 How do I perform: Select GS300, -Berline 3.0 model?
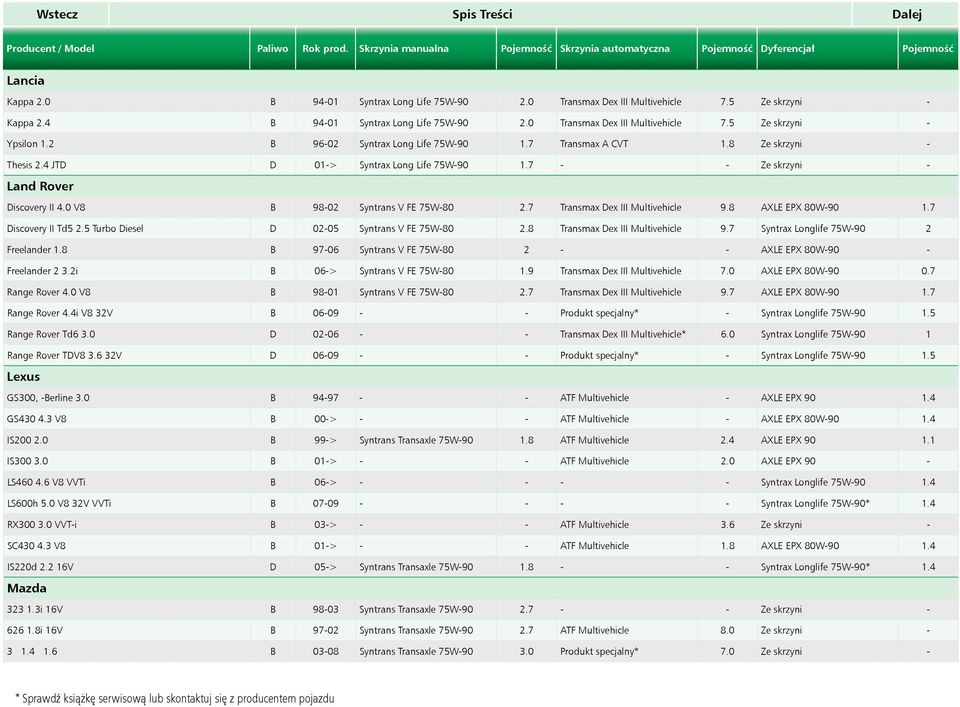[x=48, y=397]
